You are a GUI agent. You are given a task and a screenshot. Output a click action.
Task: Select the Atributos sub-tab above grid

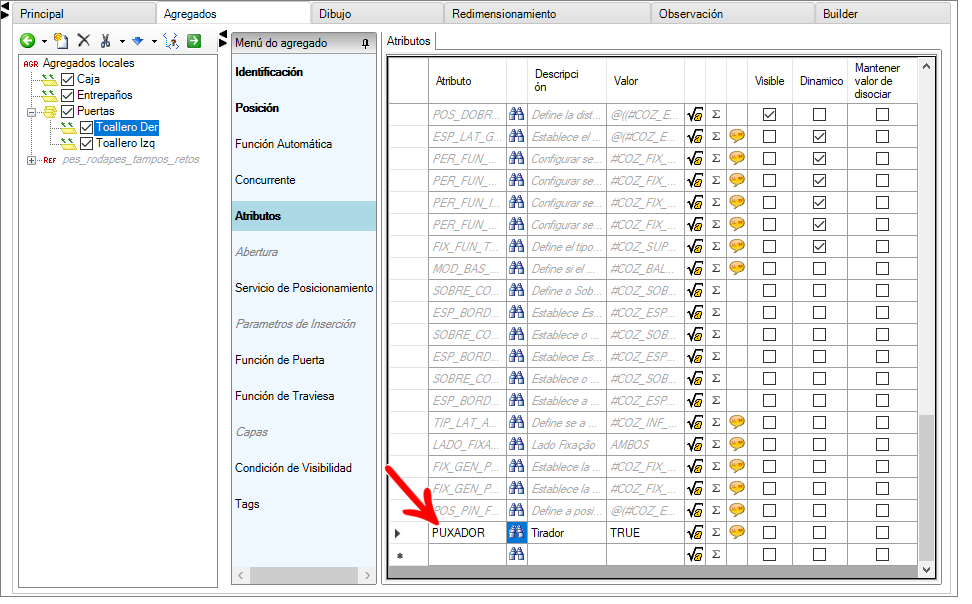(x=409, y=41)
